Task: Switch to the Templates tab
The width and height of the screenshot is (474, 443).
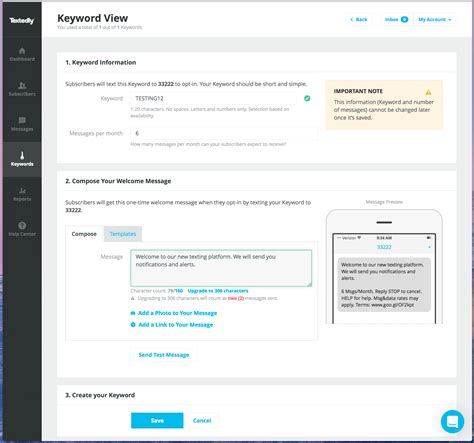Action: point(123,234)
